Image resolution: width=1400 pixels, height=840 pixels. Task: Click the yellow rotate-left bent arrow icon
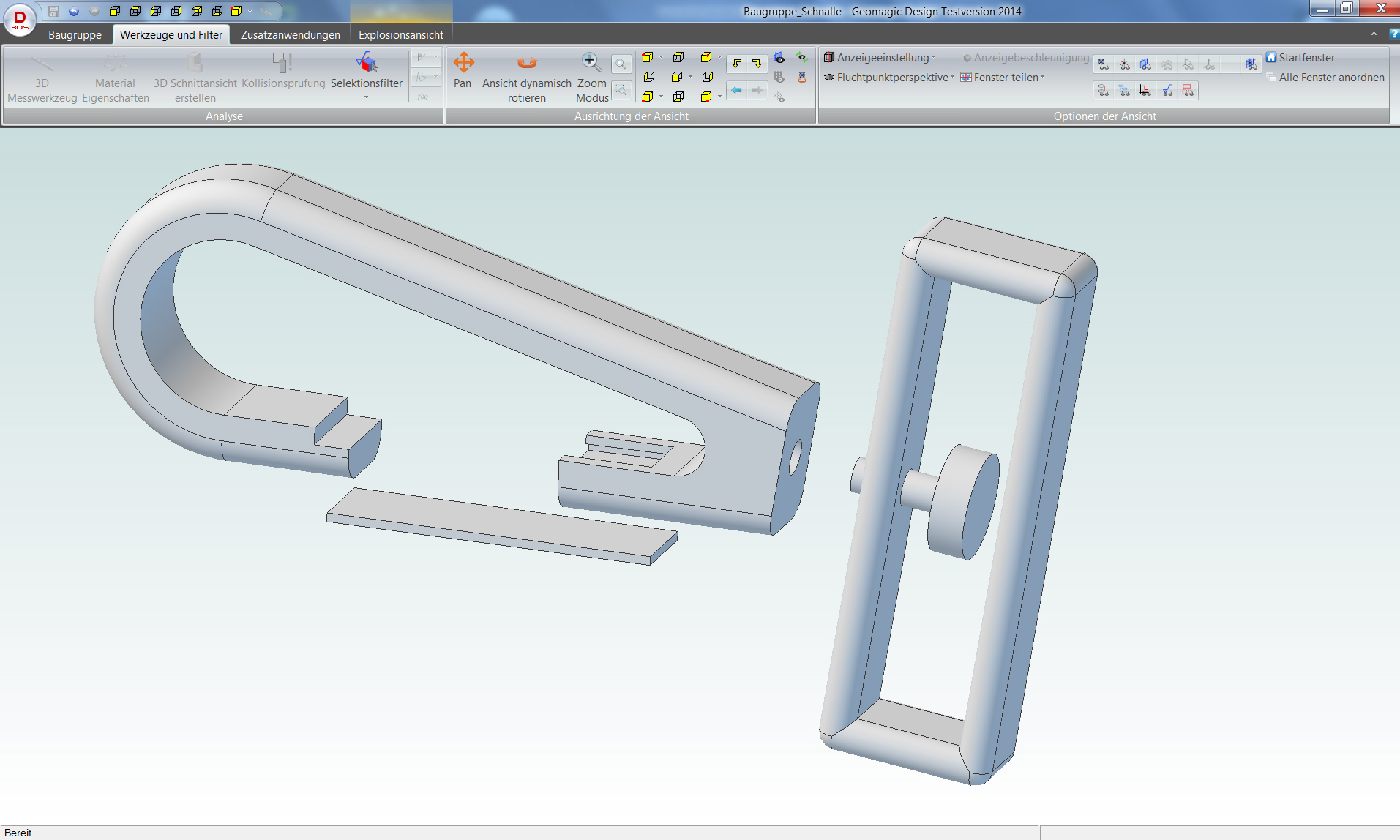(737, 64)
